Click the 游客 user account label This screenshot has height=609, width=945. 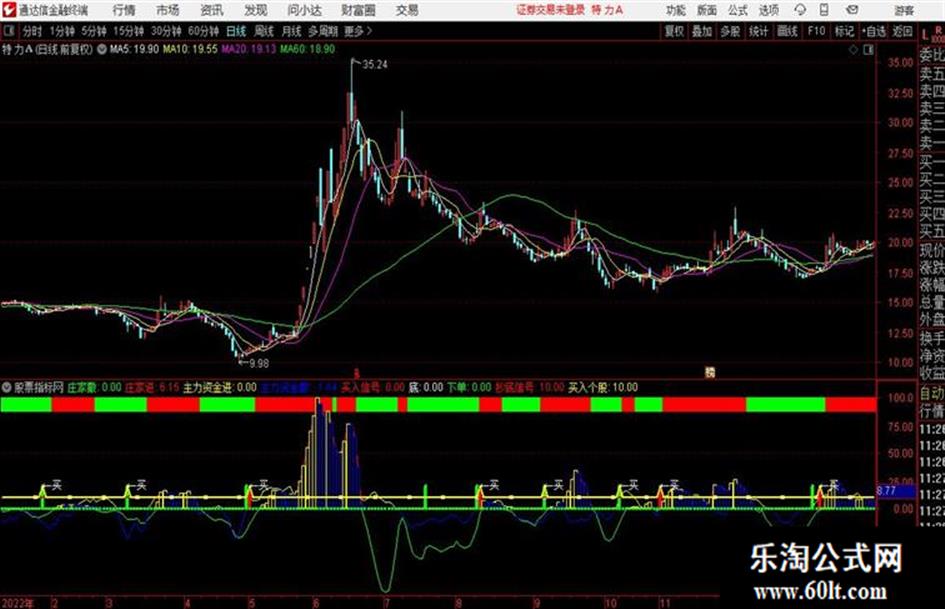point(904,10)
